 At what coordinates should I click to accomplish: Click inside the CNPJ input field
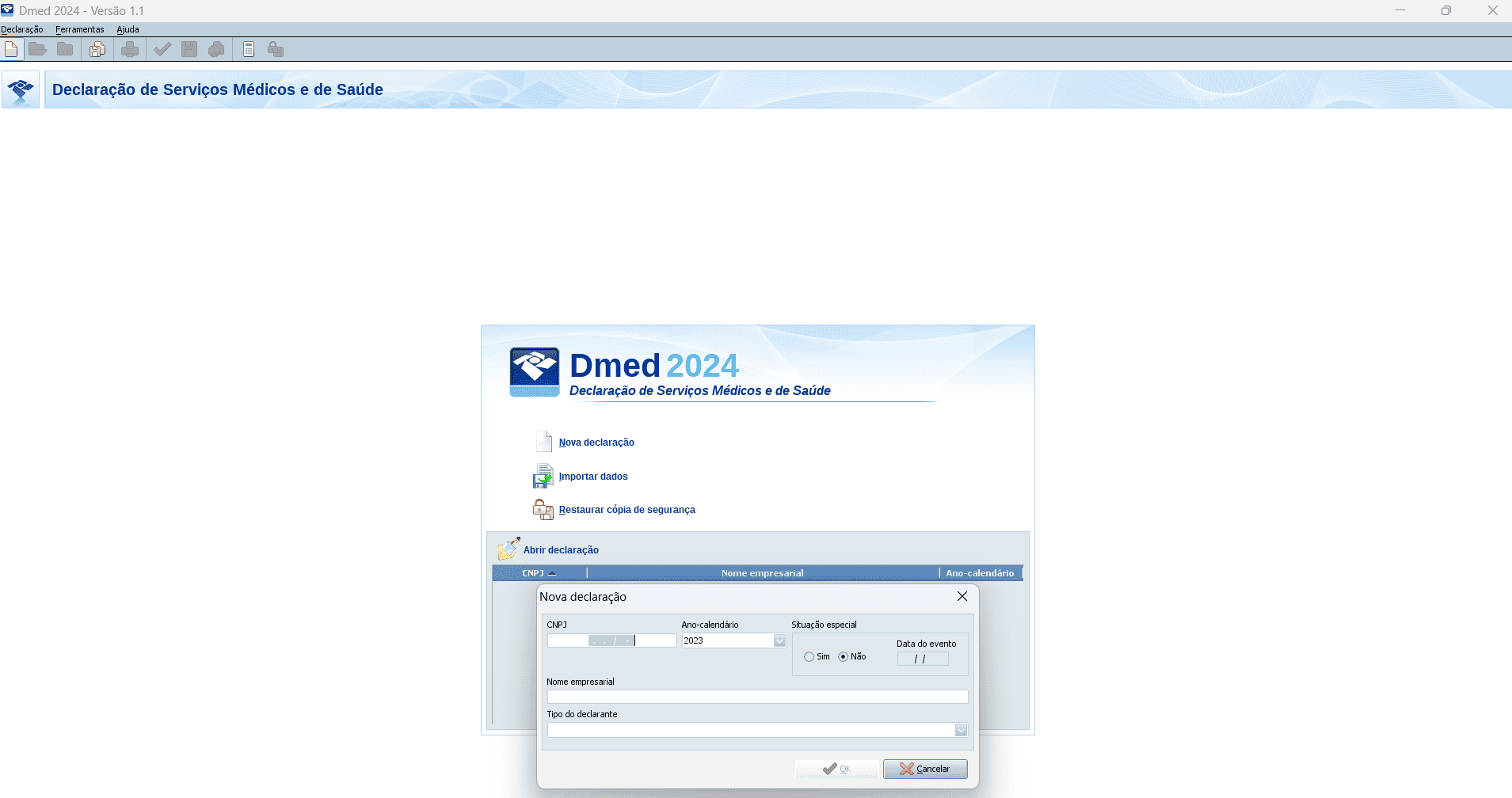coord(610,640)
